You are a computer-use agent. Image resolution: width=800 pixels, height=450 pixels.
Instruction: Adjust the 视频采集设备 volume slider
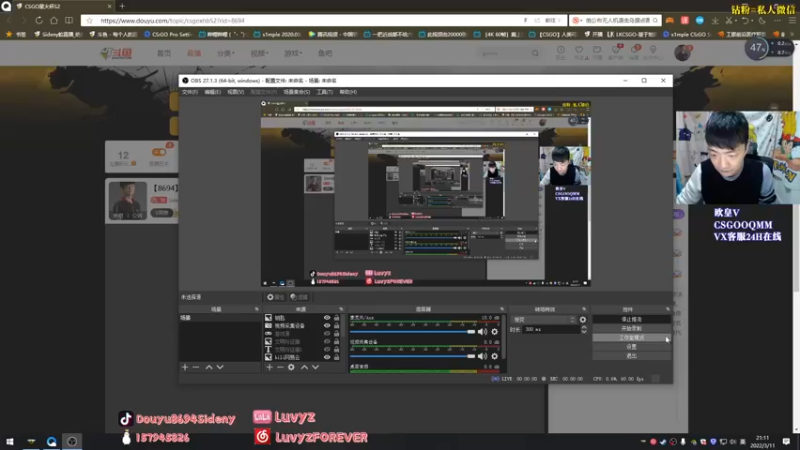tap(413, 356)
